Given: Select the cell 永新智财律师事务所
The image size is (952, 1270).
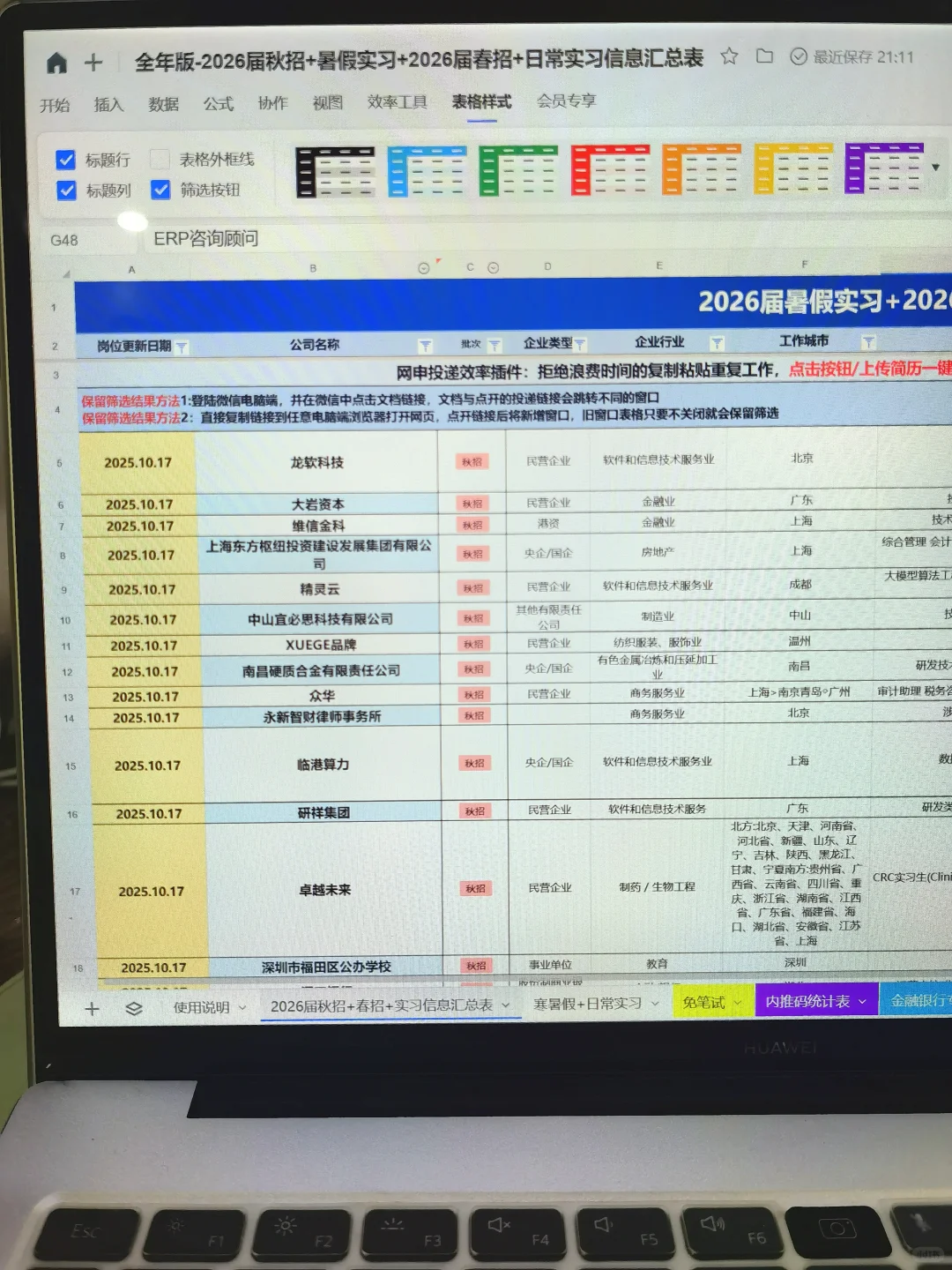Looking at the screenshot, I should pyautogui.click(x=322, y=717).
